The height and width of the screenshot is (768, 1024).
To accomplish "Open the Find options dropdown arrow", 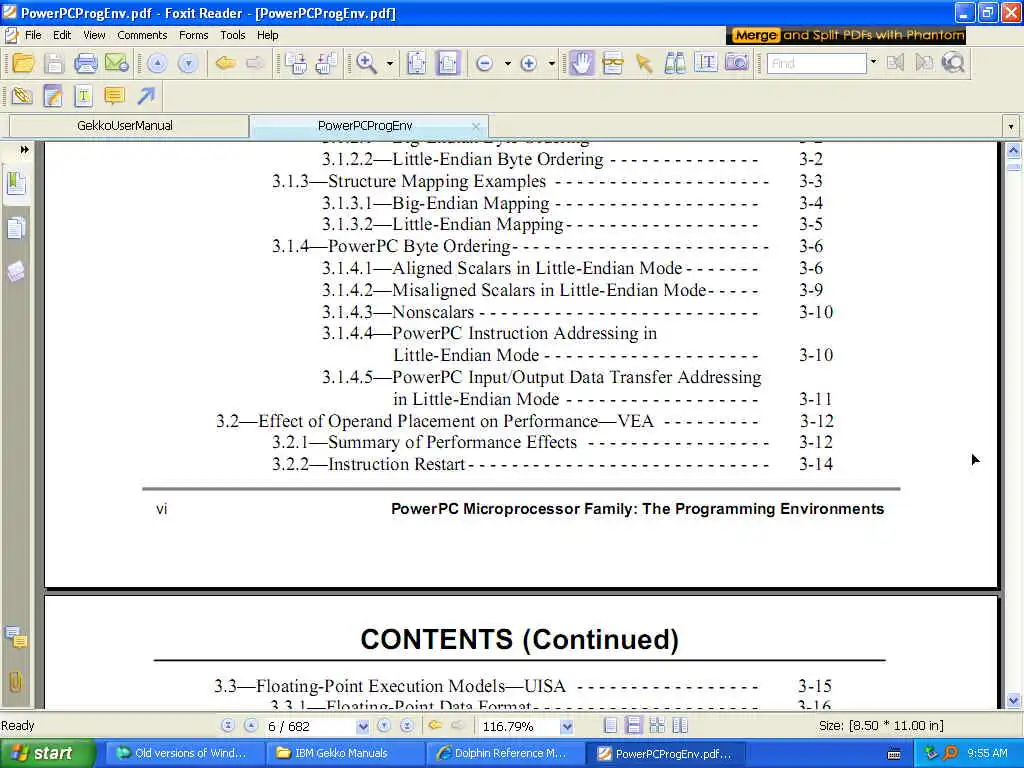I will point(873,63).
